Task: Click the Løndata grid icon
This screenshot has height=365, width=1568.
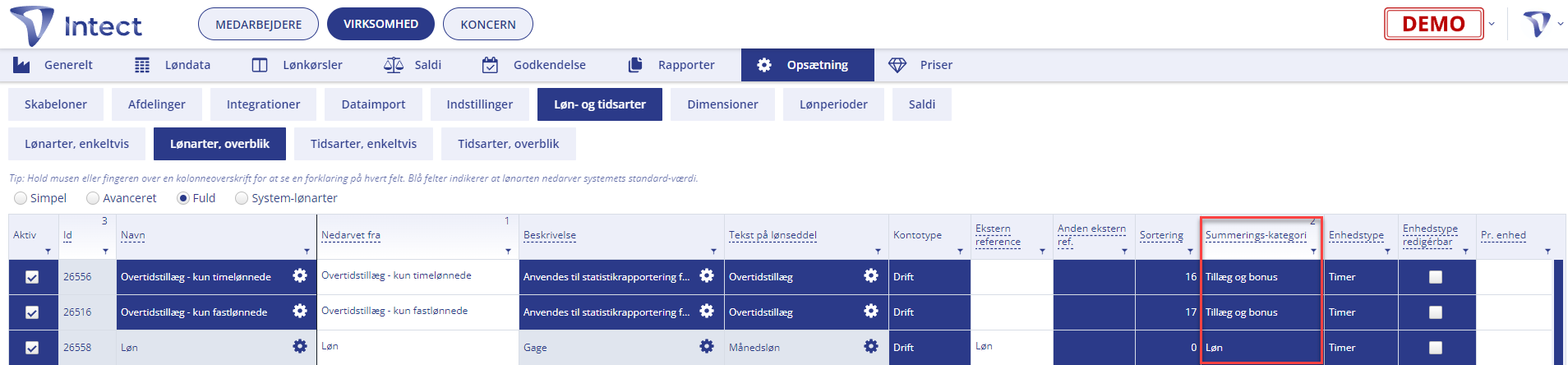Action: [x=142, y=65]
